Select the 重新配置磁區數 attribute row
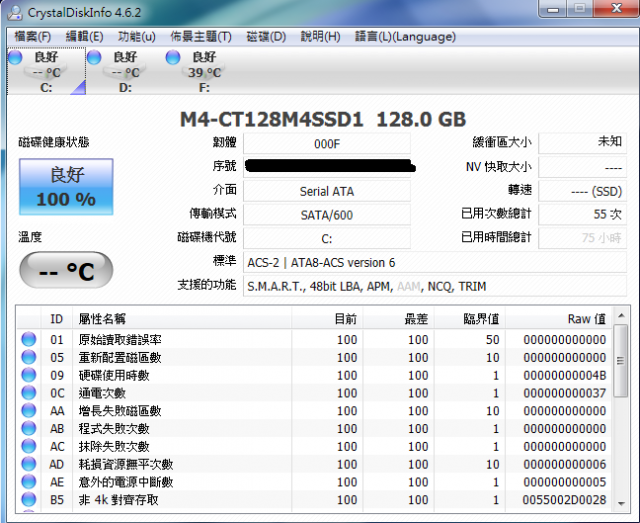 314,357
